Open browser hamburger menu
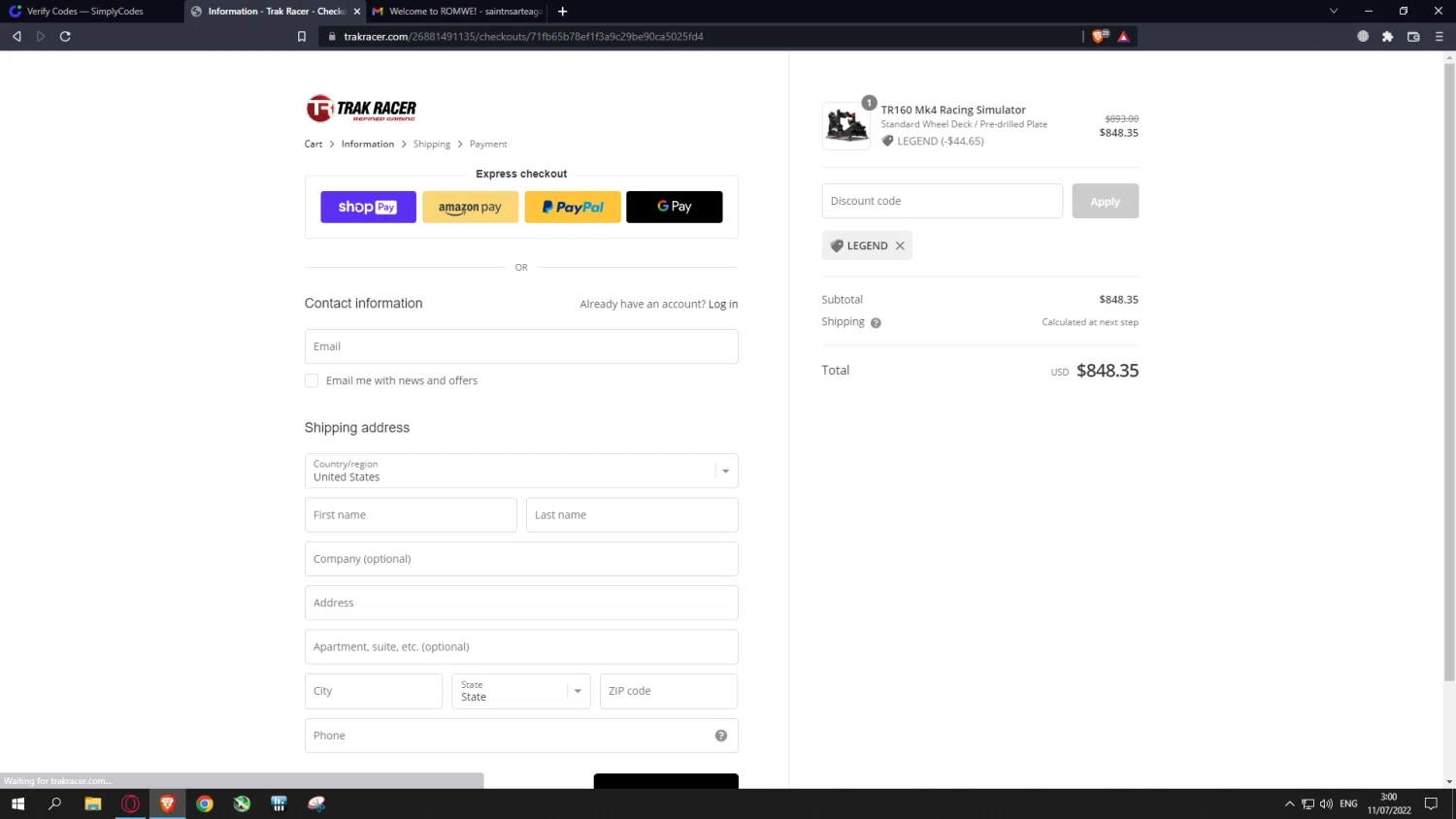The height and width of the screenshot is (819, 1456). [1439, 37]
